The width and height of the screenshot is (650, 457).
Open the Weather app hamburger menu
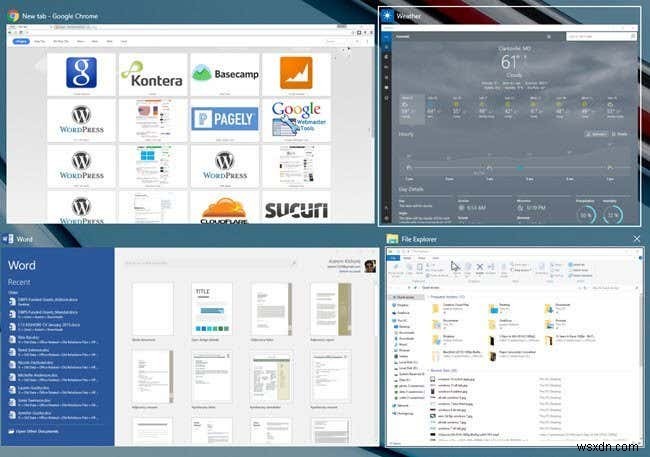pyautogui.click(x=386, y=36)
